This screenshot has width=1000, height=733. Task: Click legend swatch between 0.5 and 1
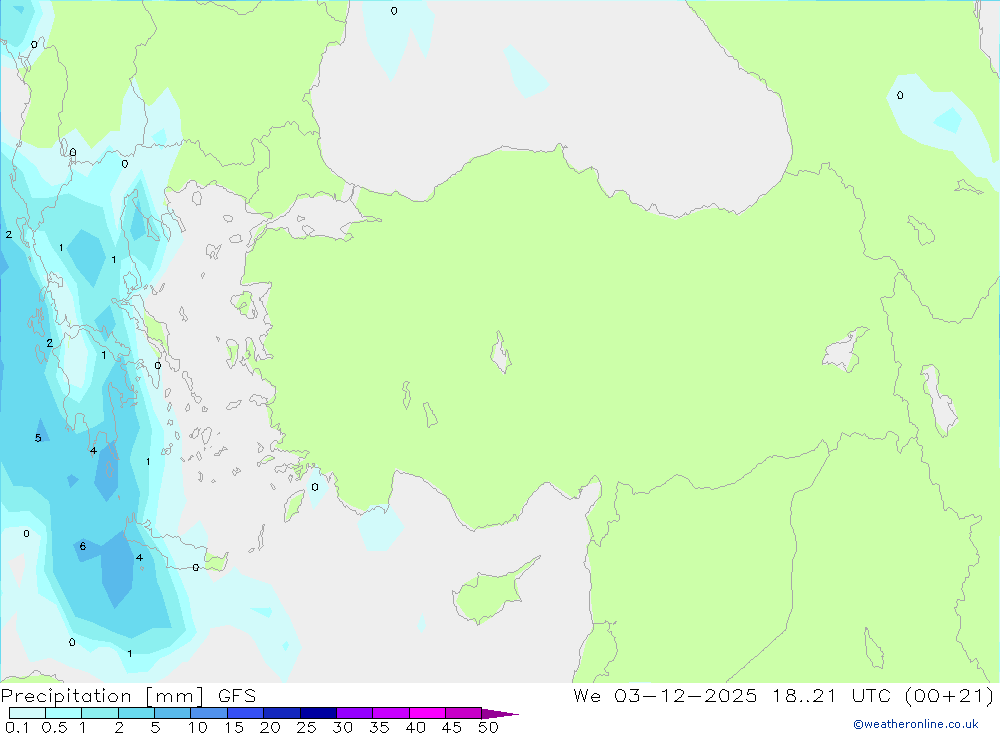tap(63, 713)
